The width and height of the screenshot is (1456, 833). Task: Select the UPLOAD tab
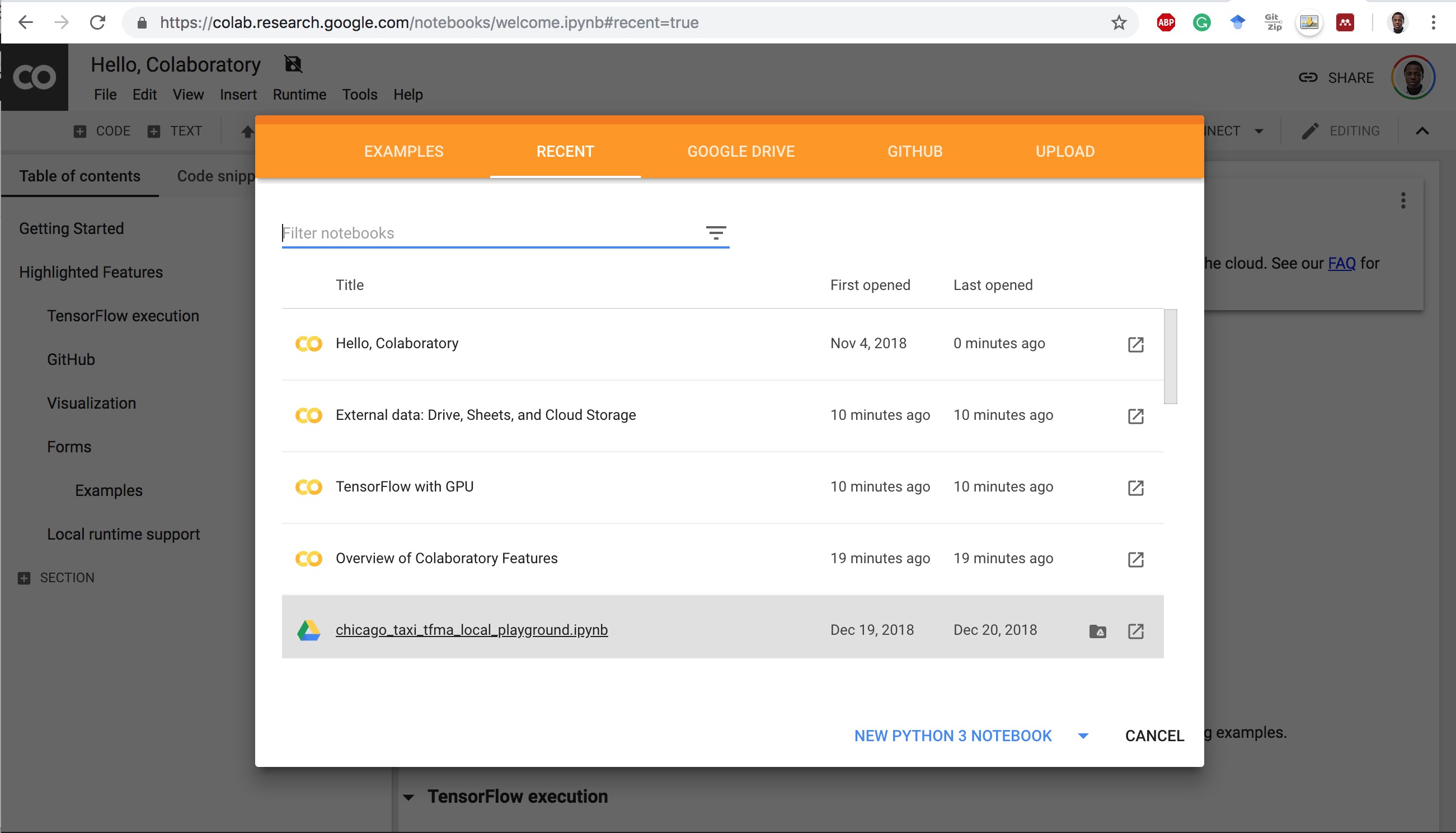click(1066, 151)
